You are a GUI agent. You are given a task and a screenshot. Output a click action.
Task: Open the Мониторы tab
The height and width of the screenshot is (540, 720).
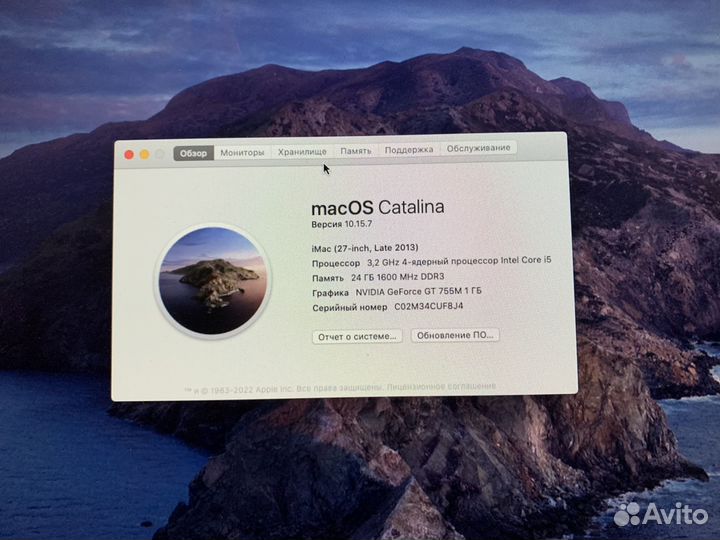click(x=242, y=152)
